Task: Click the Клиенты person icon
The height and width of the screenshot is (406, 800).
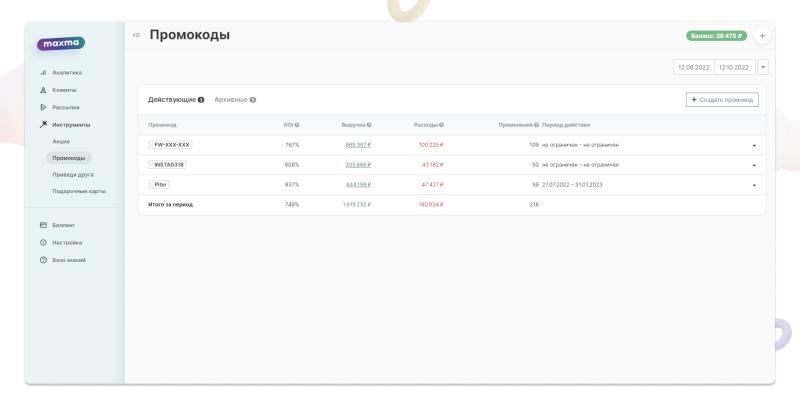Action: pos(42,90)
